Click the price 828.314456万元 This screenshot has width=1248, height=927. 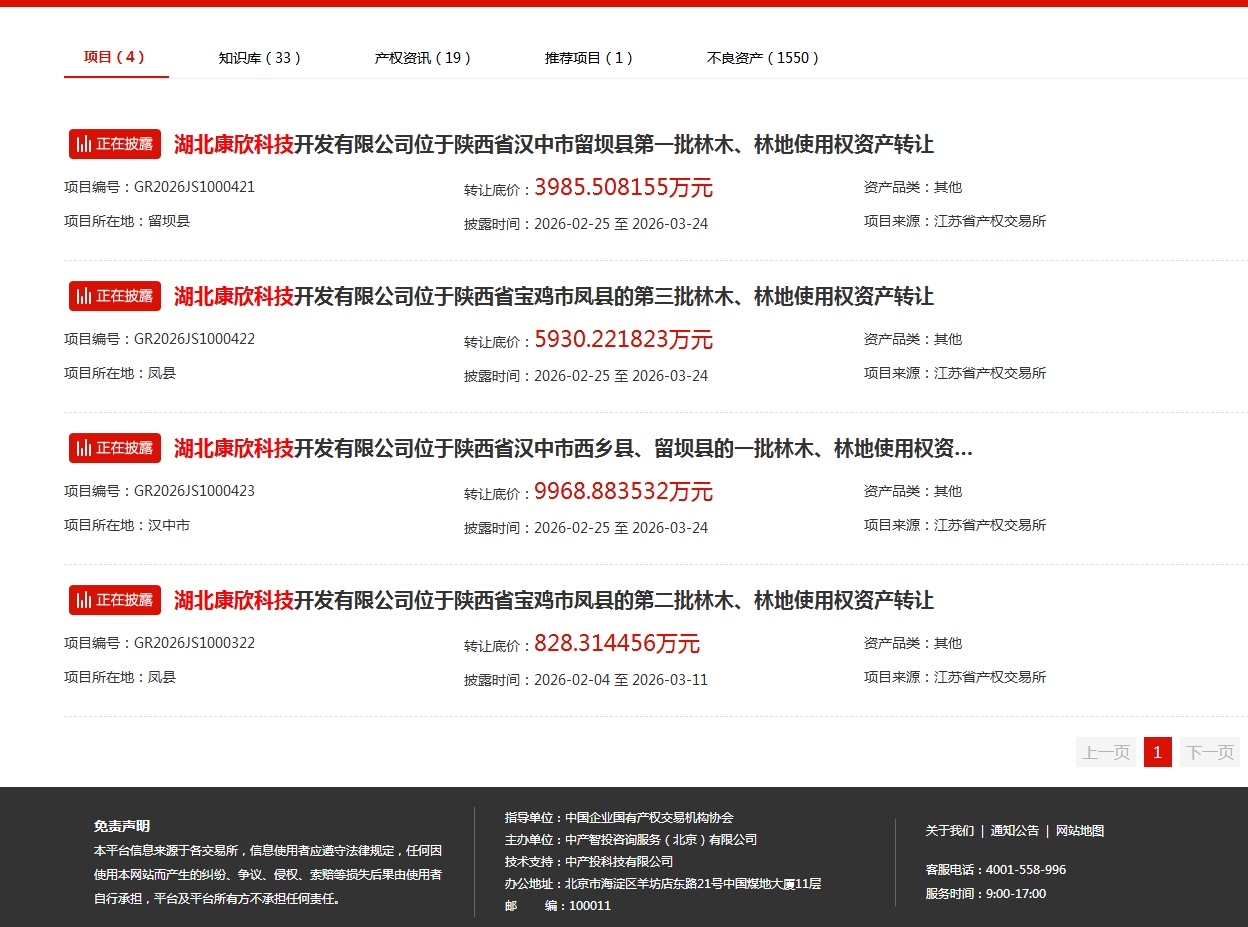(x=617, y=644)
